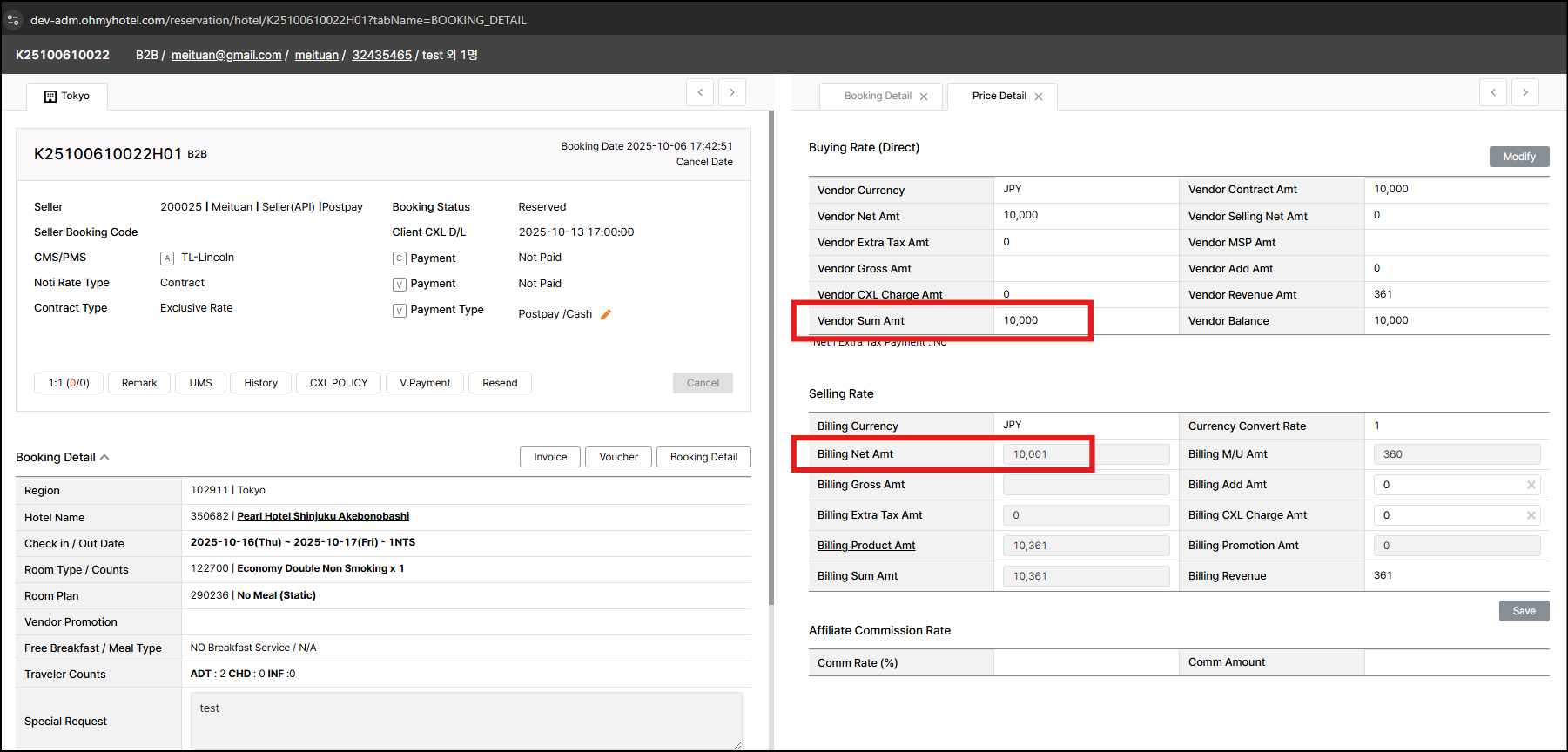The width and height of the screenshot is (1568, 752).
Task: Select the Tokyo hotel tab
Action: [67, 96]
